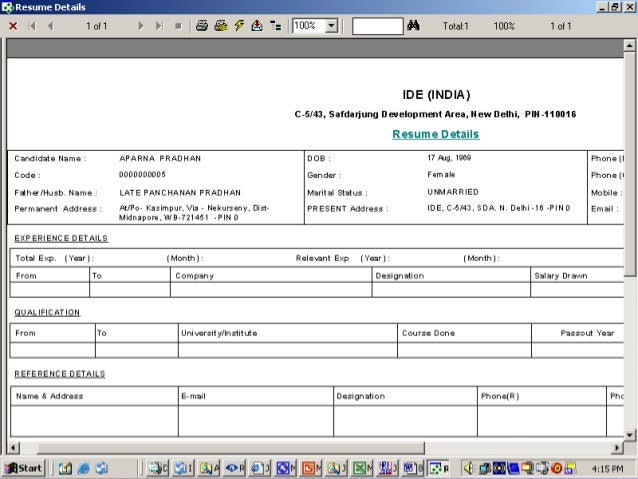Switch to the Excel taskbar button
The image size is (638, 479).
[362, 469]
